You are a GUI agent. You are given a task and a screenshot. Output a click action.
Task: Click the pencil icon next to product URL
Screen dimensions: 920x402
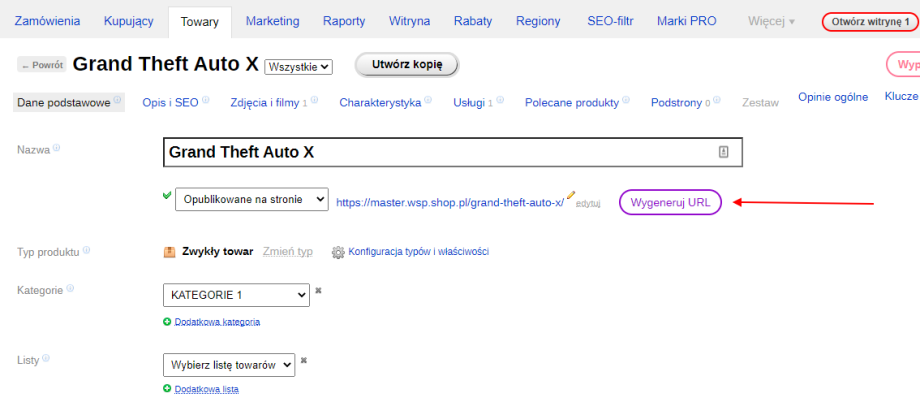[571, 195]
